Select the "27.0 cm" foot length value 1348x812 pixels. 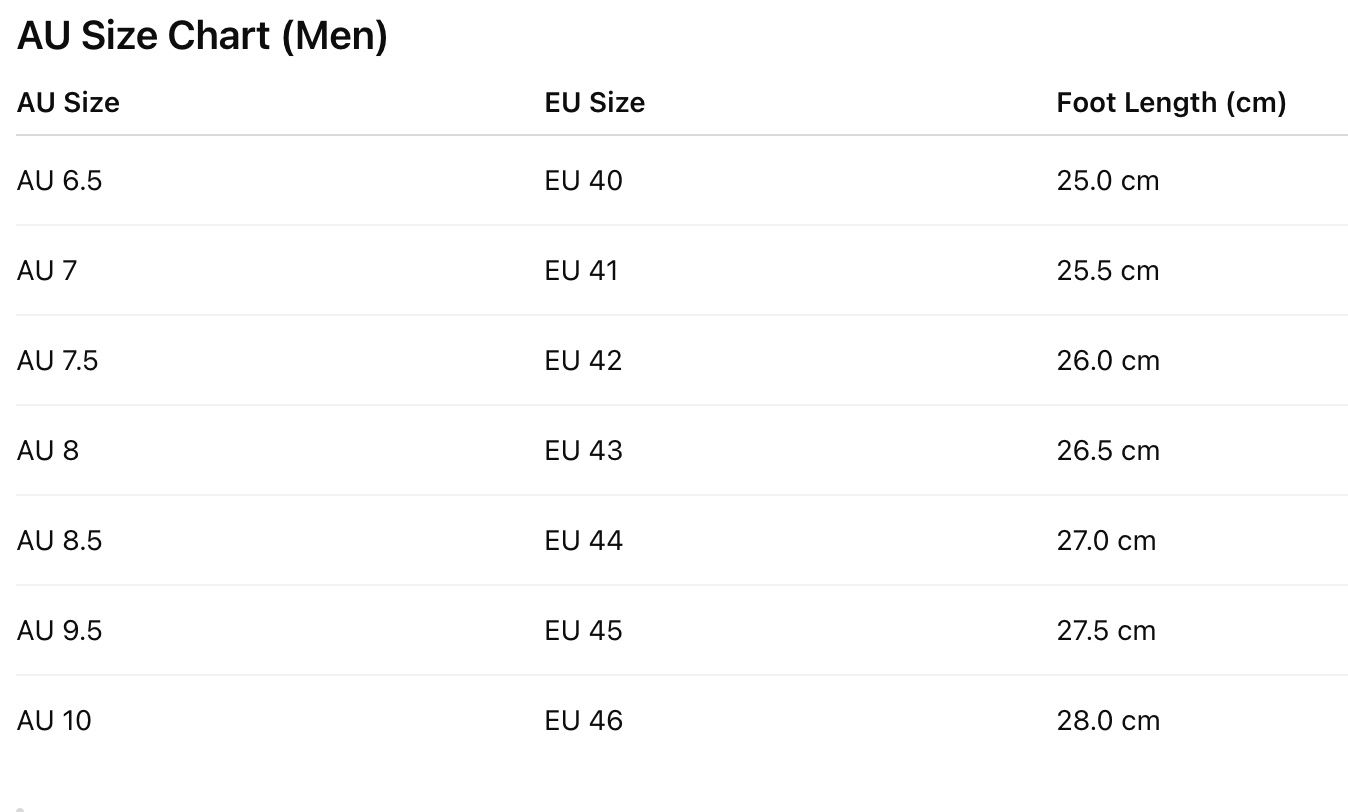pyautogui.click(x=1106, y=541)
